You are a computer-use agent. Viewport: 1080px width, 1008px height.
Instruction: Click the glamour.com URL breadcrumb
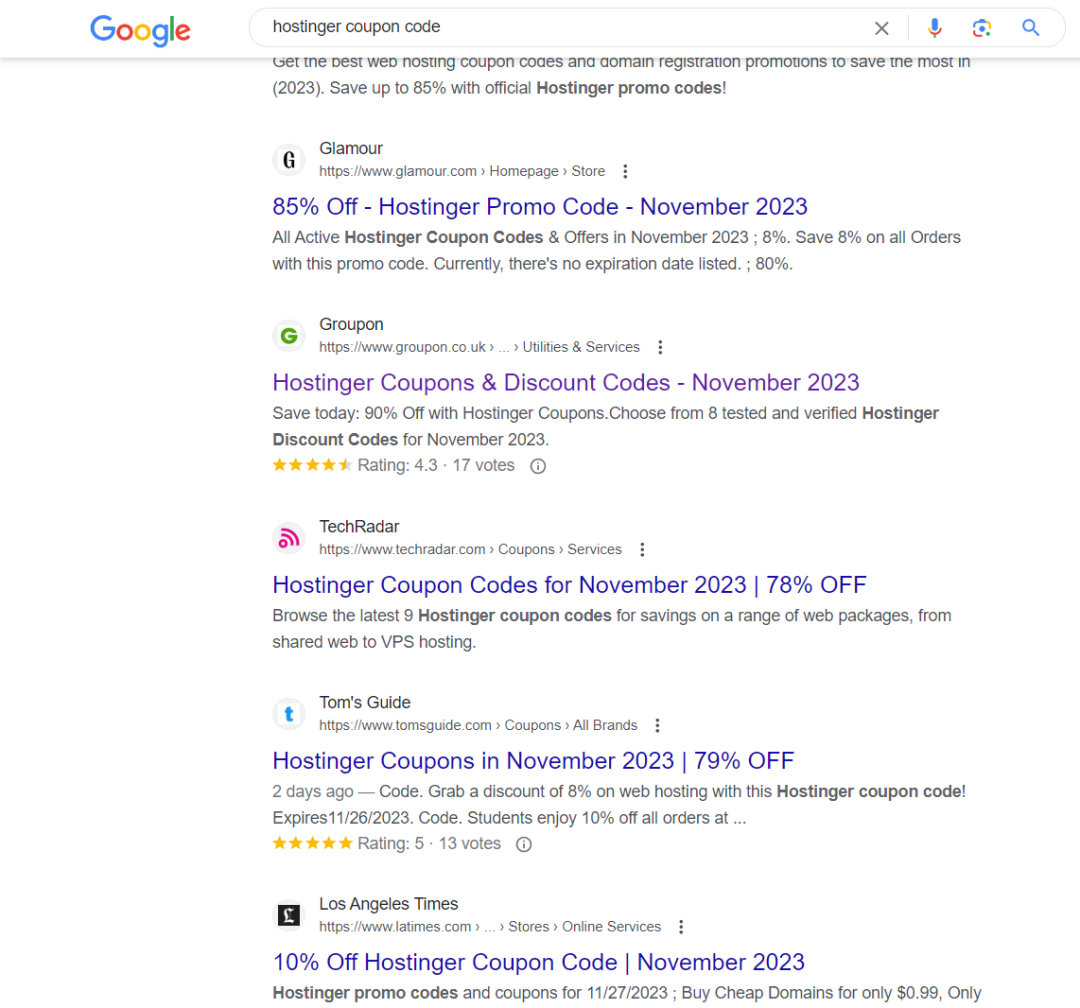click(x=462, y=172)
